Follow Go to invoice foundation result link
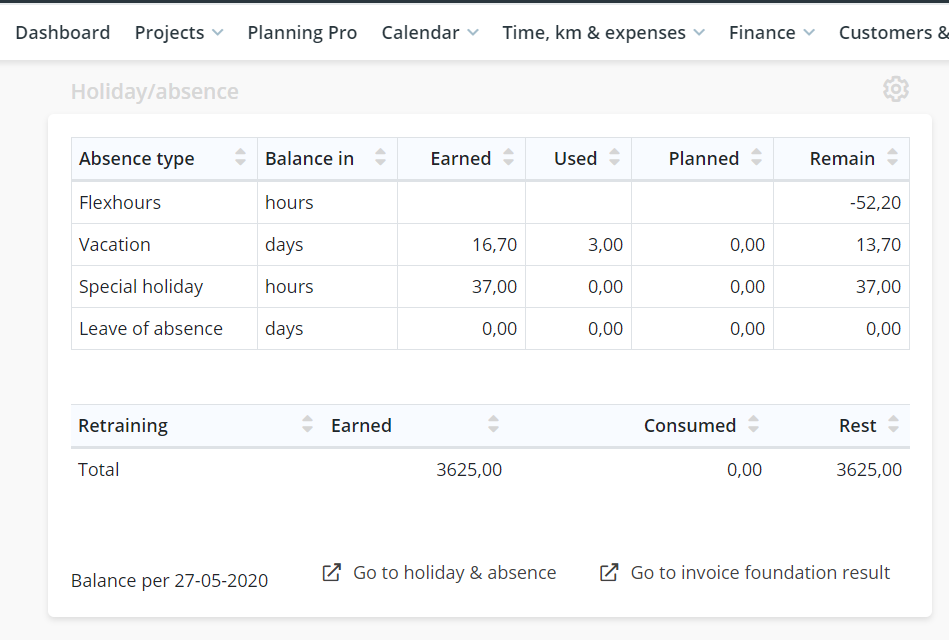This screenshot has width=949, height=640. [x=760, y=573]
